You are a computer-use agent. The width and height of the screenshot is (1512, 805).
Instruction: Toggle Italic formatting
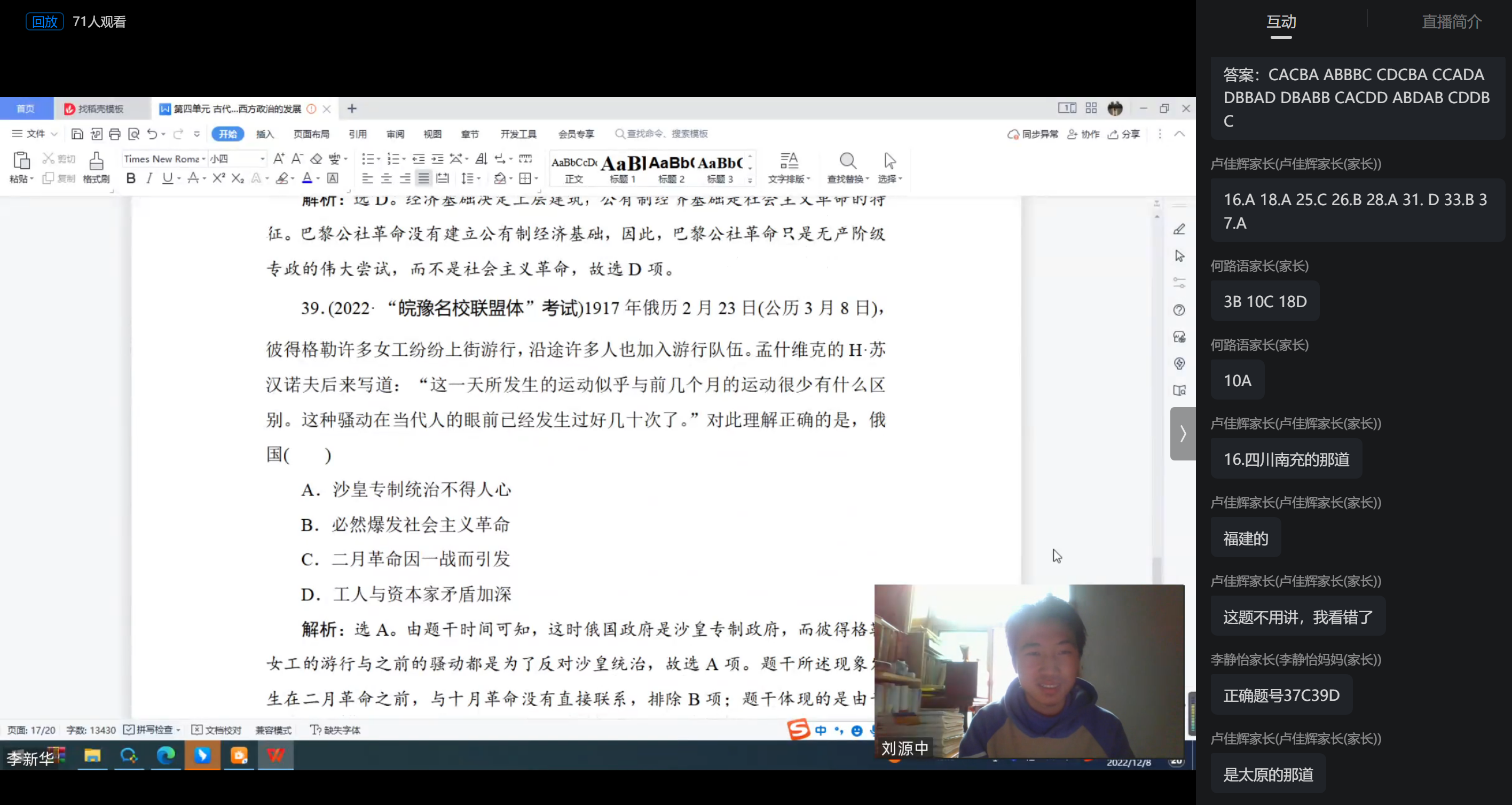click(x=149, y=178)
